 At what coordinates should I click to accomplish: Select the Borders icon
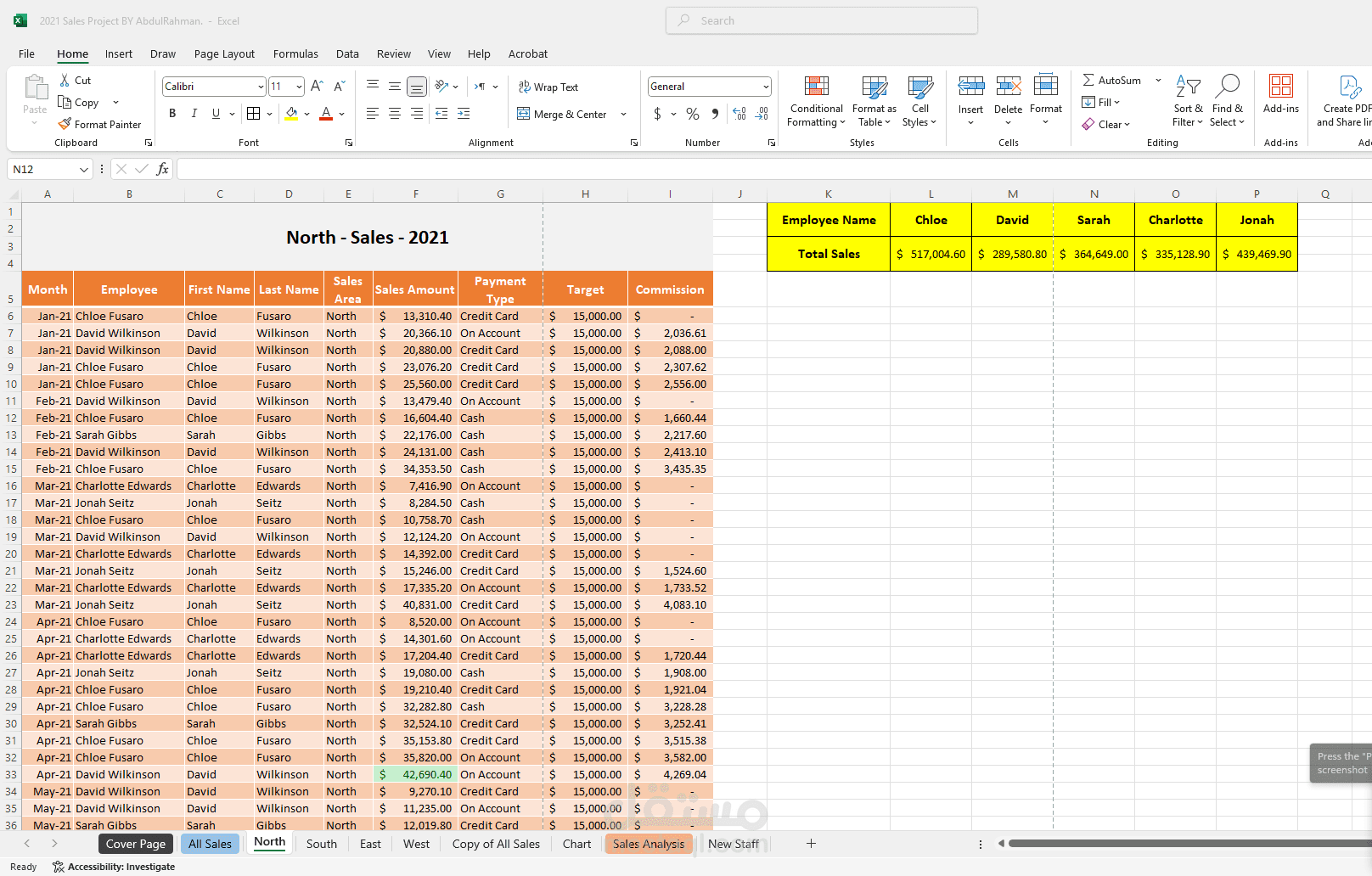tap(253, 114)
